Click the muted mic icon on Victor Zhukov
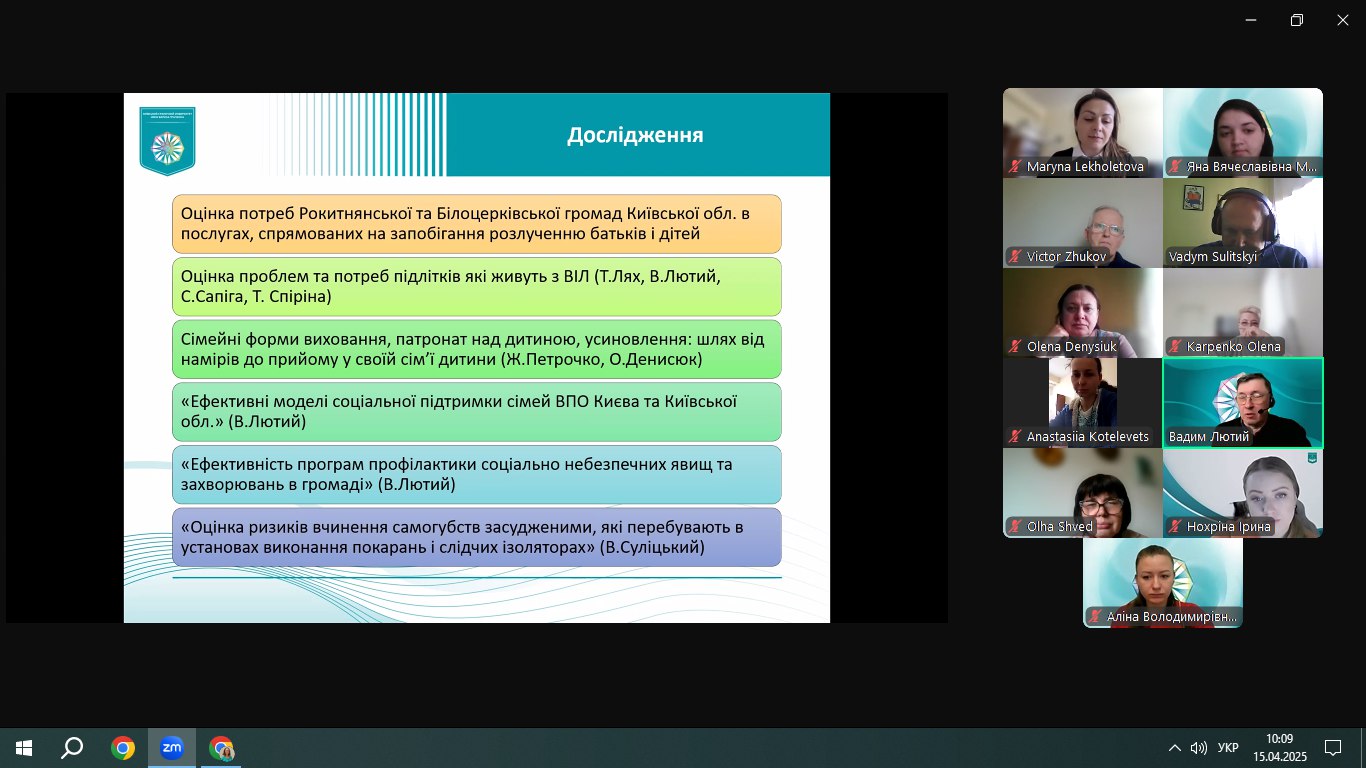 [1015, 257]
